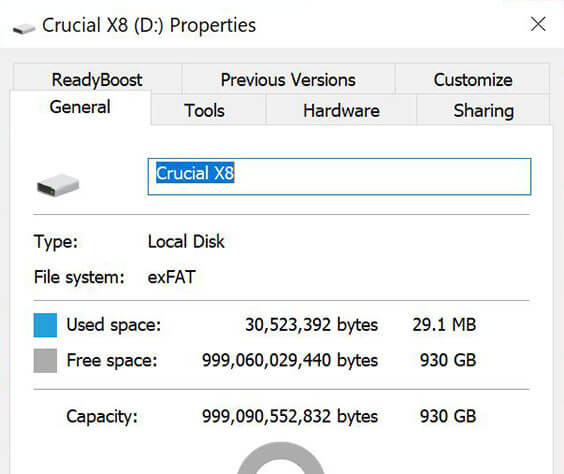This screenshot has height=474, width=564.
Task: Click the disk usage donut chart
Action: tap(281, 458)
